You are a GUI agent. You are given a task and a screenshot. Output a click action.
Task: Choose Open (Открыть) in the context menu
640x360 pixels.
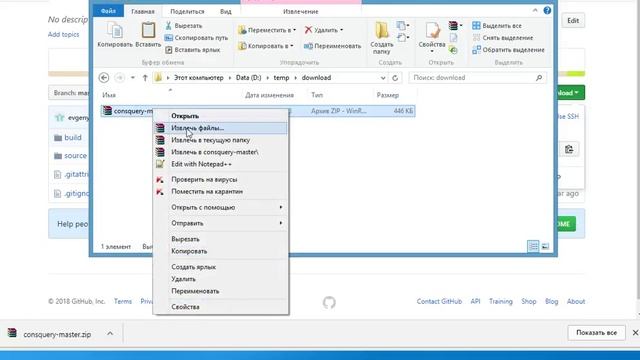pos(220,116)
